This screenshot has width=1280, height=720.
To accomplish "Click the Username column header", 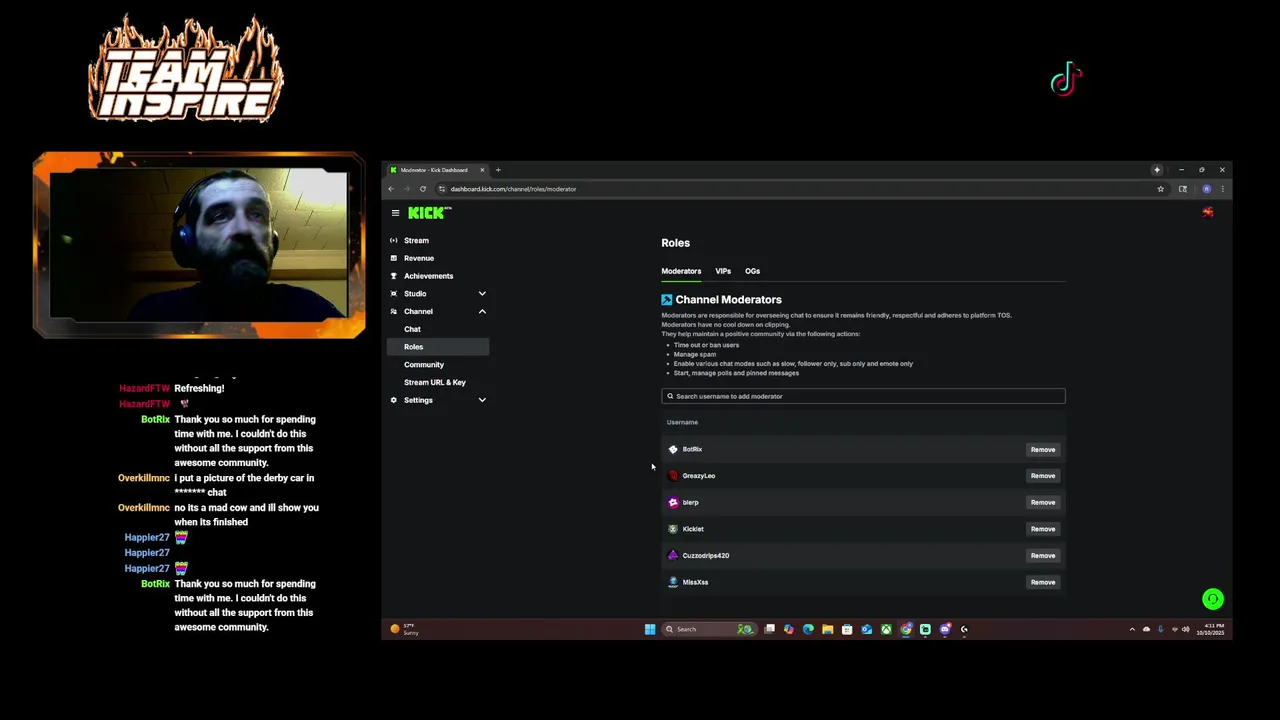I will point(682,422).
